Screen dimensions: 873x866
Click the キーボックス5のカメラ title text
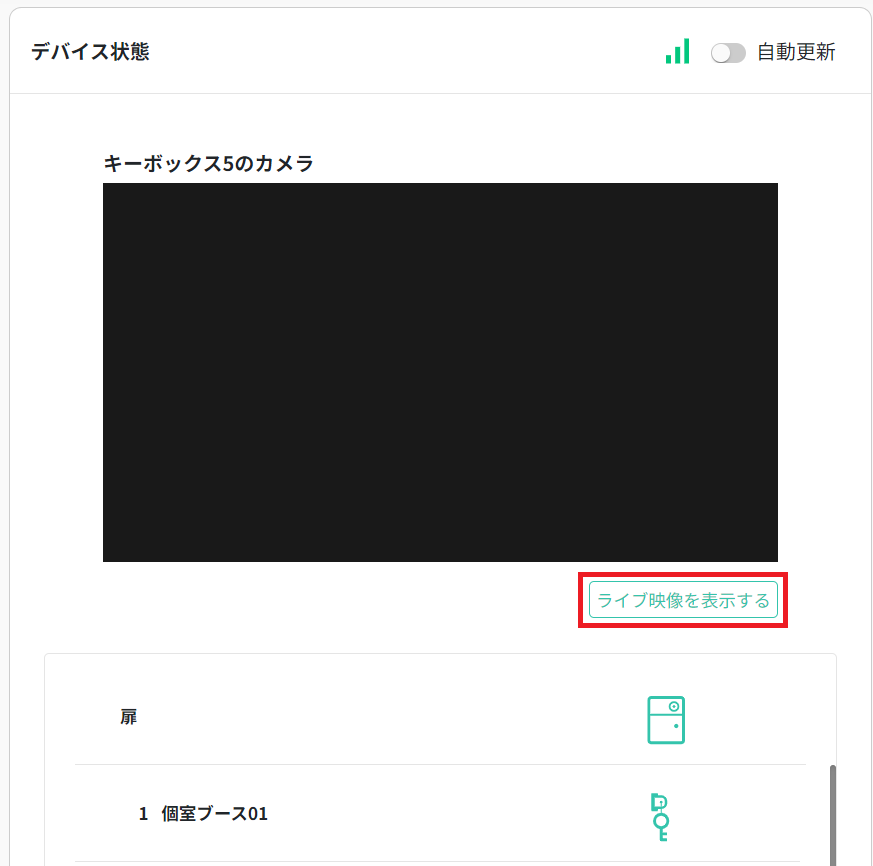(208, 164)
